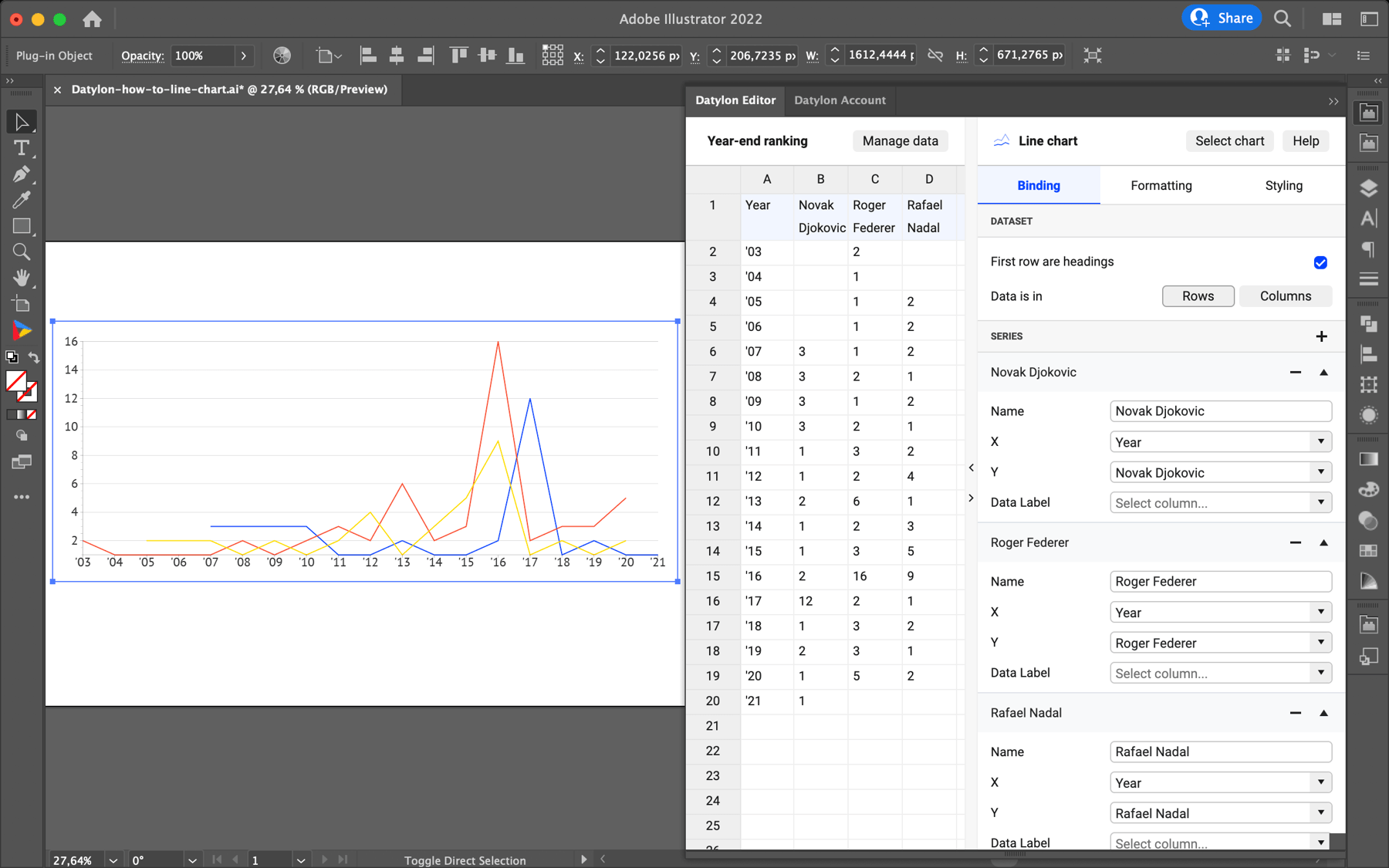Open the Layers panel
This screenshot has width=1389, height=868.
coord(1368,187)
